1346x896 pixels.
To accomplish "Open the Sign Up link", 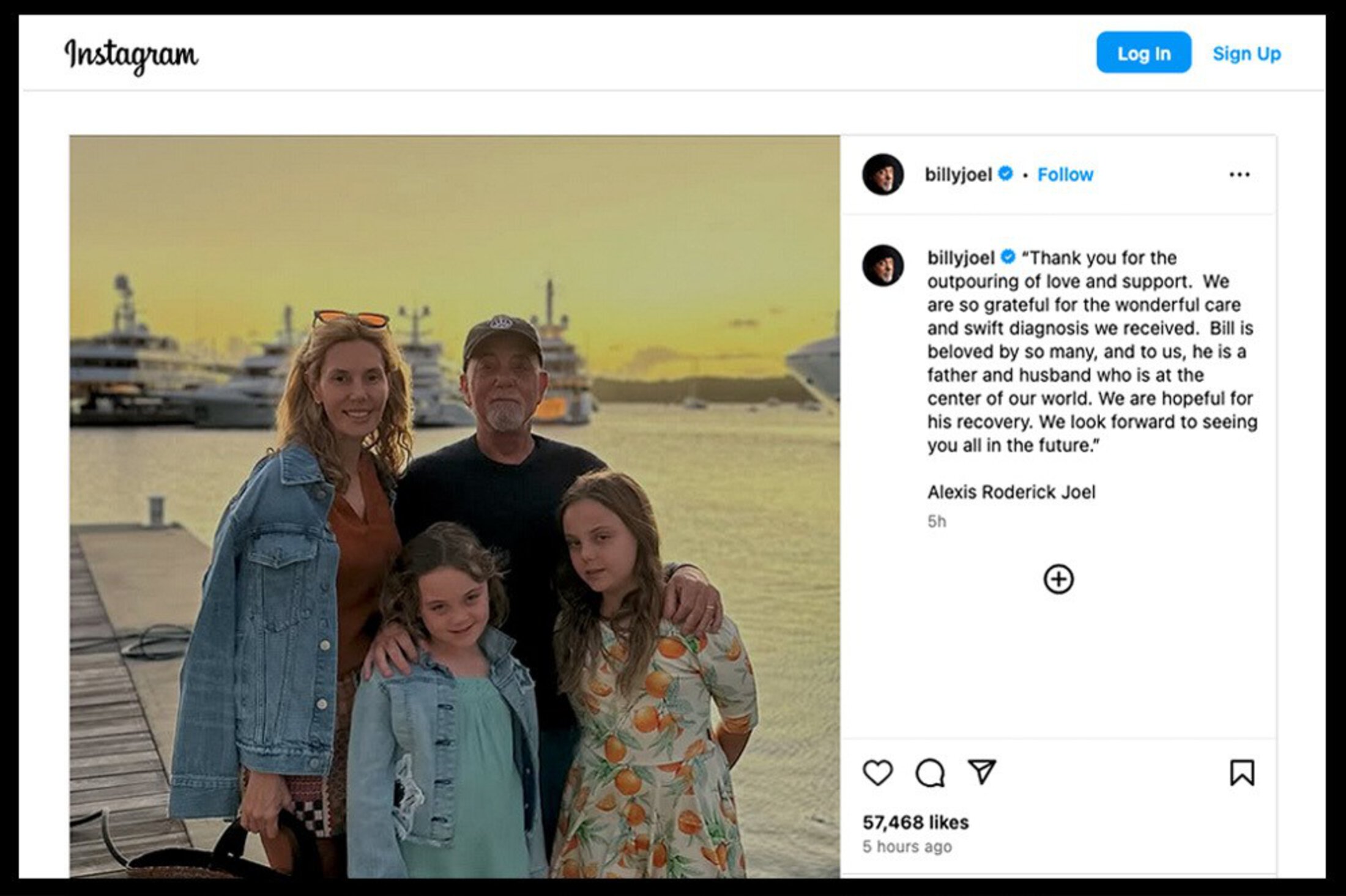I will pos(1246,54).
